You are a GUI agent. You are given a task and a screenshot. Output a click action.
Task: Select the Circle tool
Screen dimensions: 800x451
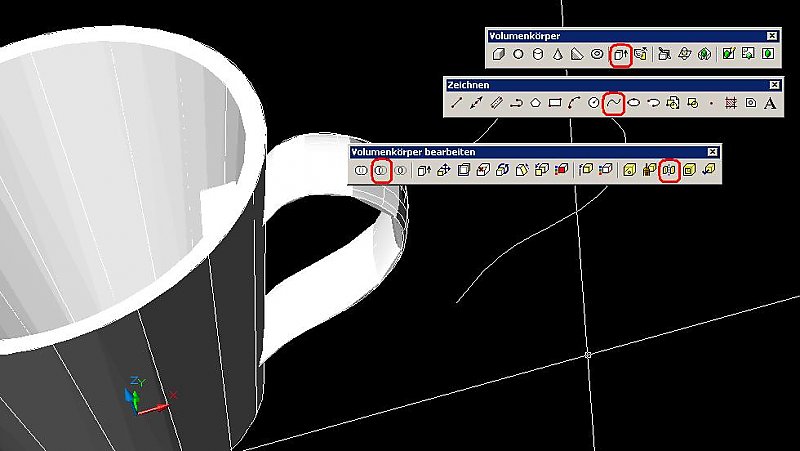pos(594,103)
